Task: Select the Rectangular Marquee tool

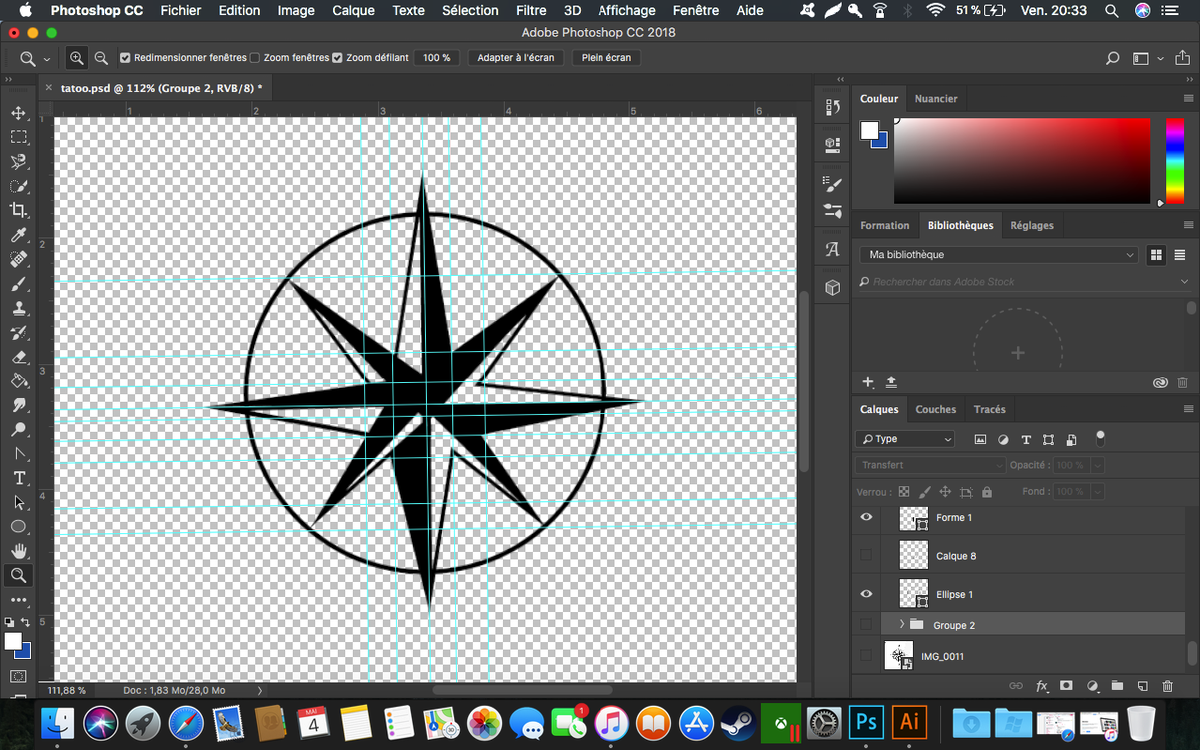Action: click(x=18, y=137)
